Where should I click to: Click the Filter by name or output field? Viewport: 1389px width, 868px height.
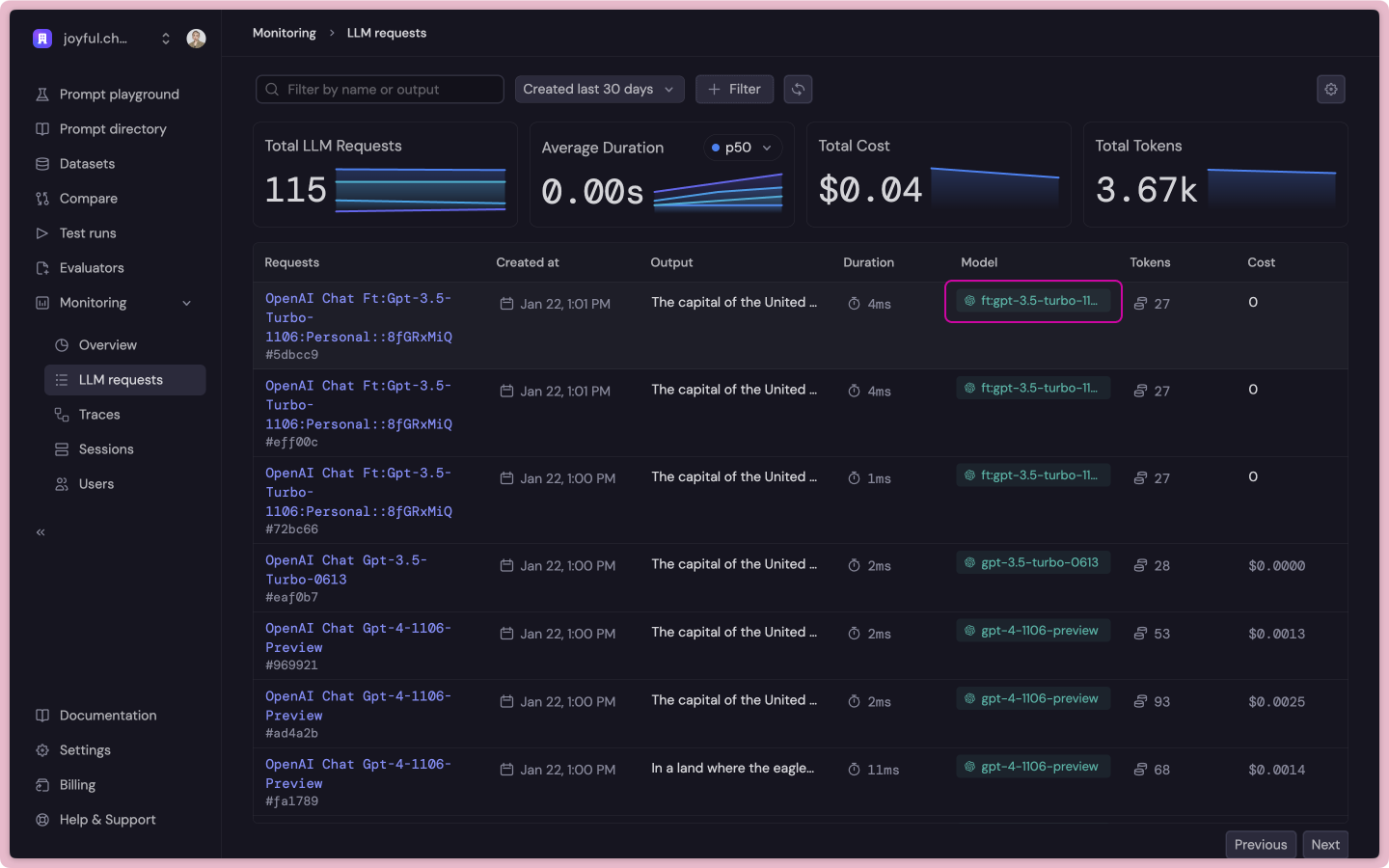[379, 89]
